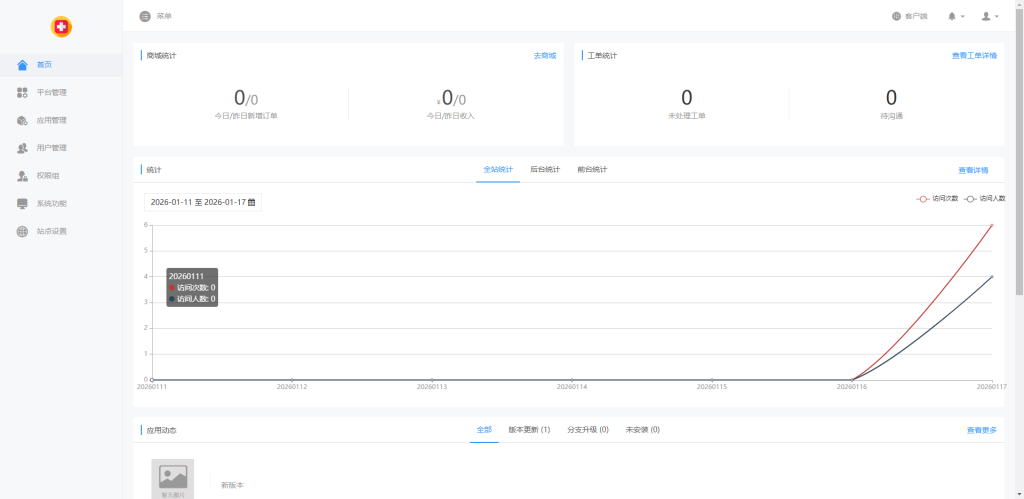Image resolution: width=1024 pixels, height=499 pixels.
Task: Open the notification bell dropdown
Action: click(955, 16)
